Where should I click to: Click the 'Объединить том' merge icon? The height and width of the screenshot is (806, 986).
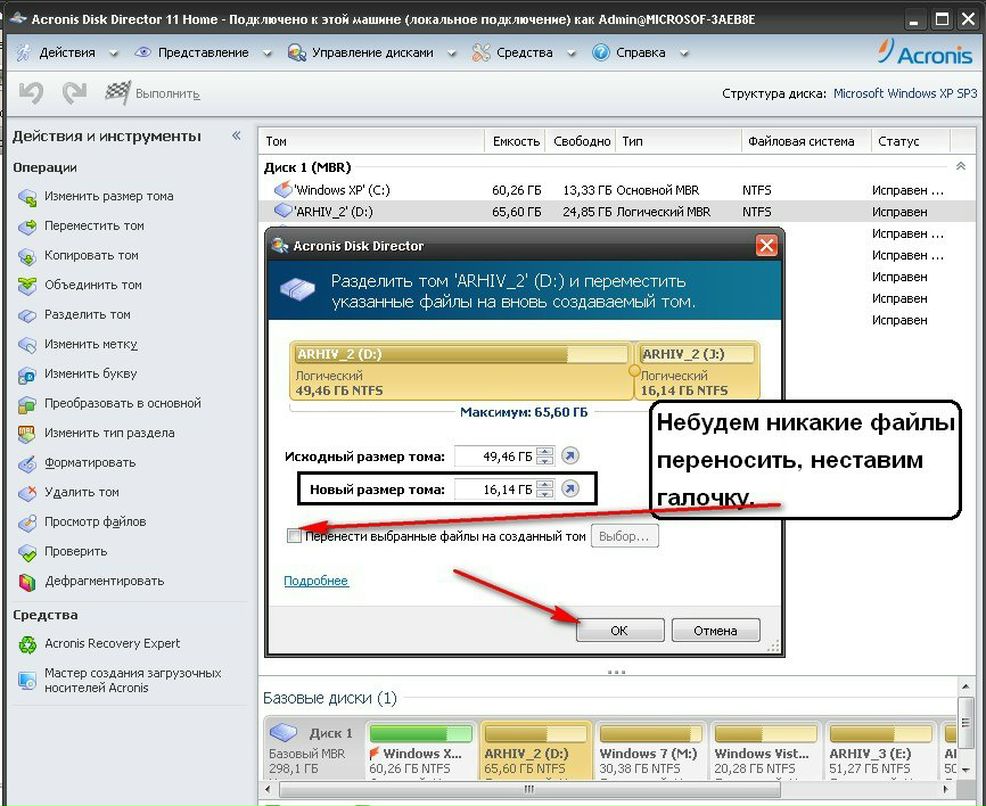27,286
